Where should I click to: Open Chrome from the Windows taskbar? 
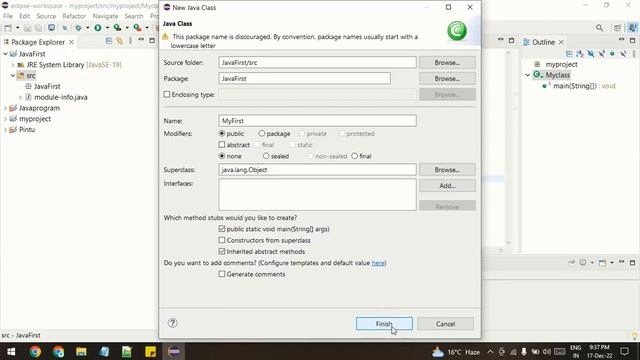(x=35, y=351)
